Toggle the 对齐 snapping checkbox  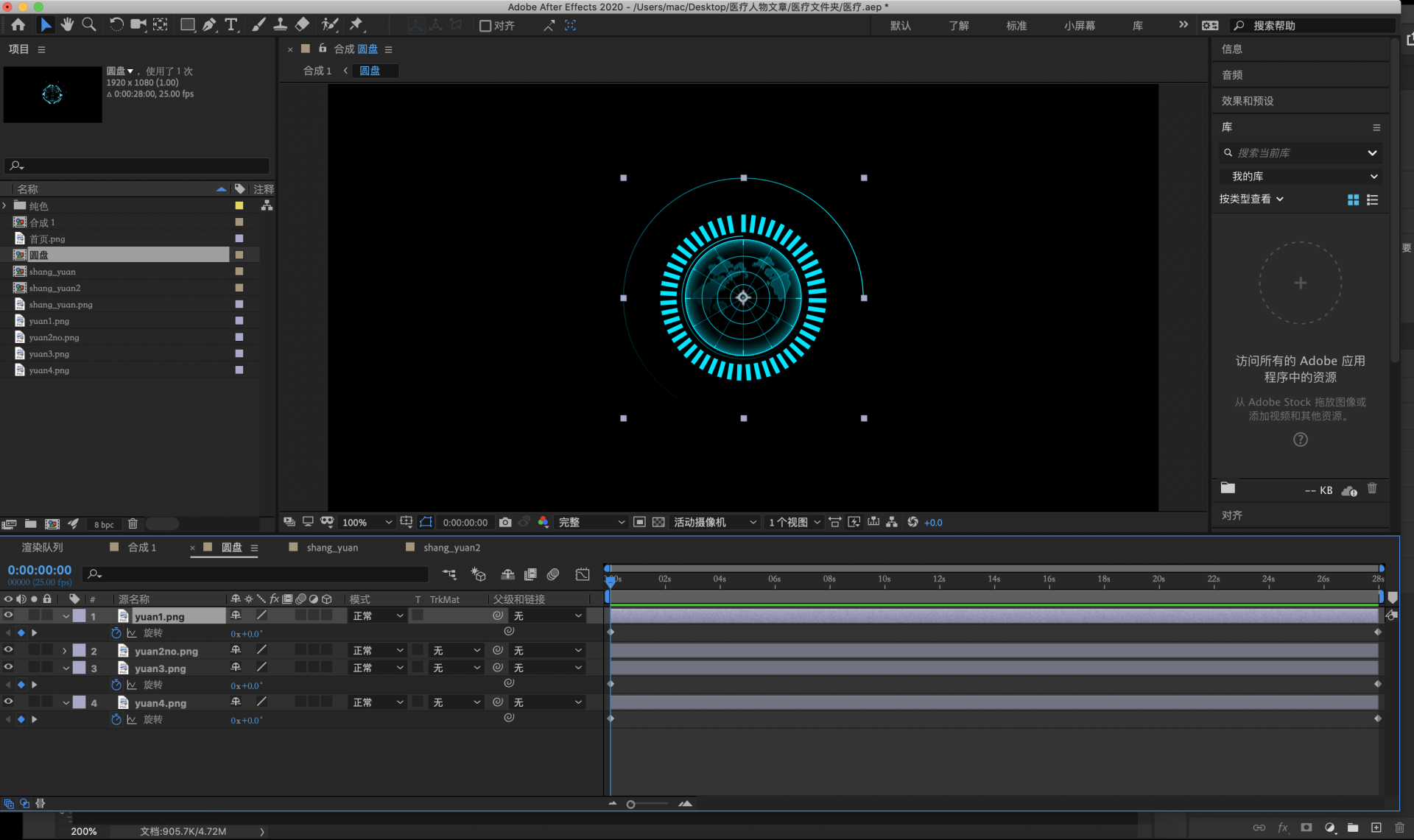[x=485, y=26]
